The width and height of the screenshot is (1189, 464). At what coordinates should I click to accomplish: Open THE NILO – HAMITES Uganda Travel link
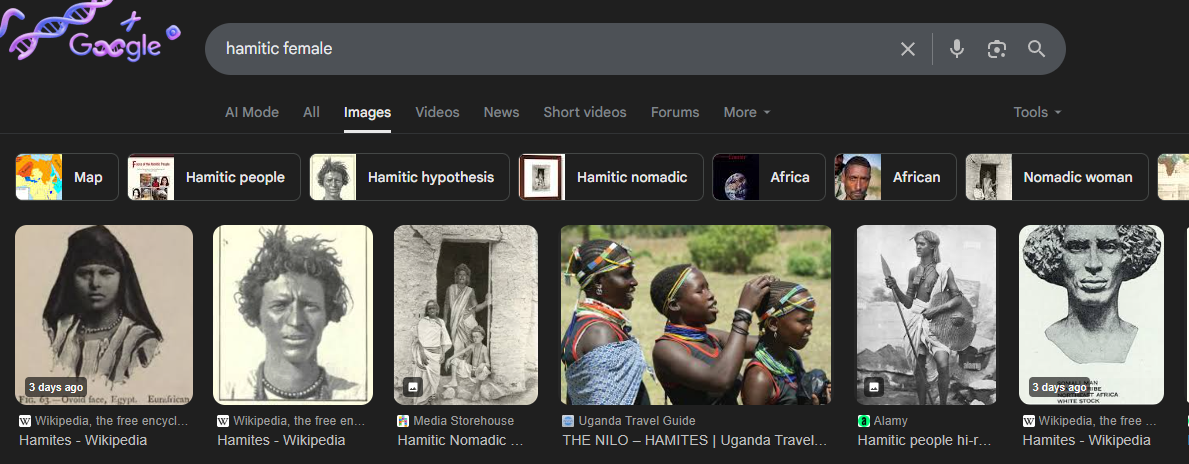[x=694, y=440]
